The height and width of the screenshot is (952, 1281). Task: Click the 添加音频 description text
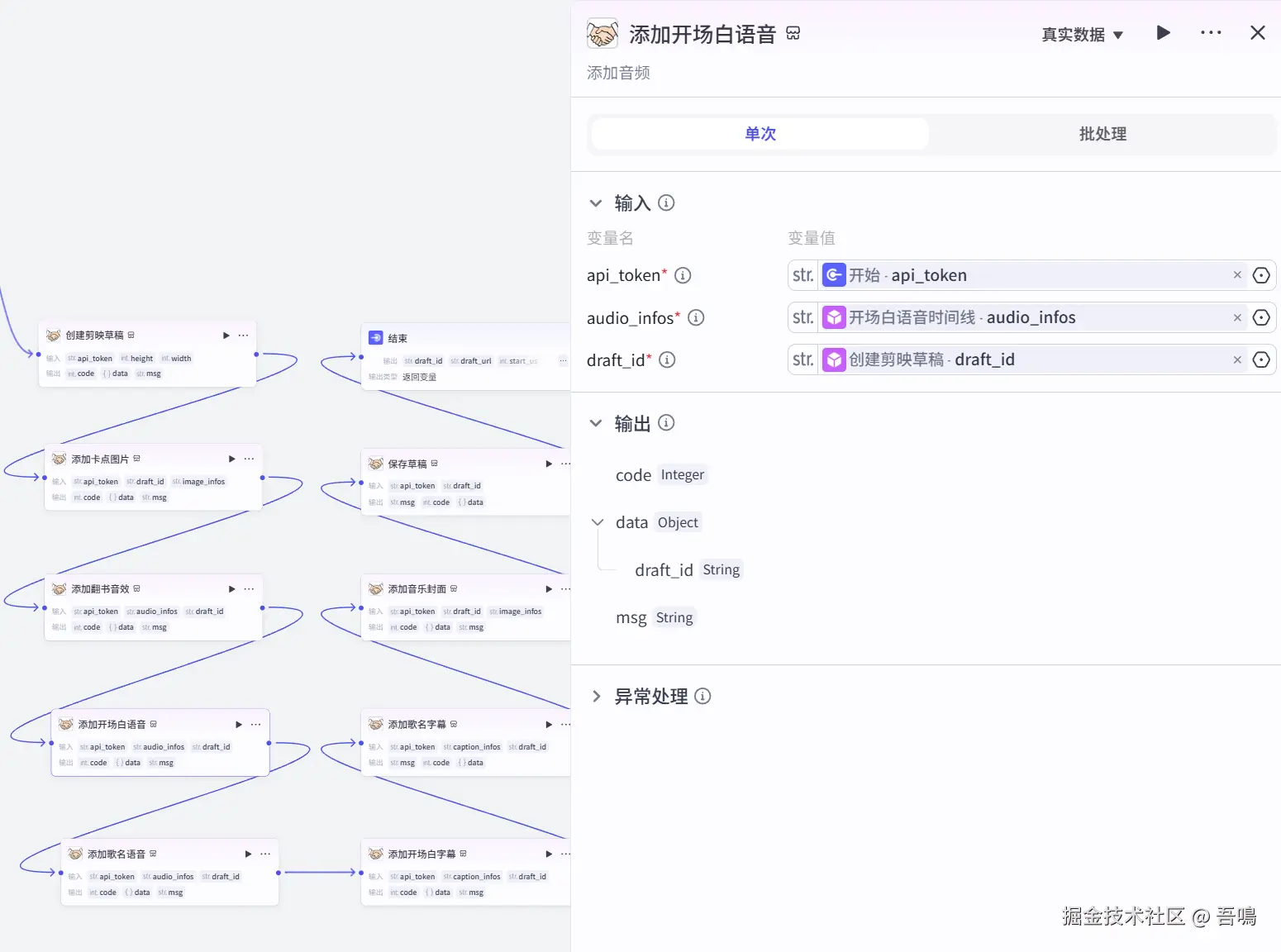(618, 73)
